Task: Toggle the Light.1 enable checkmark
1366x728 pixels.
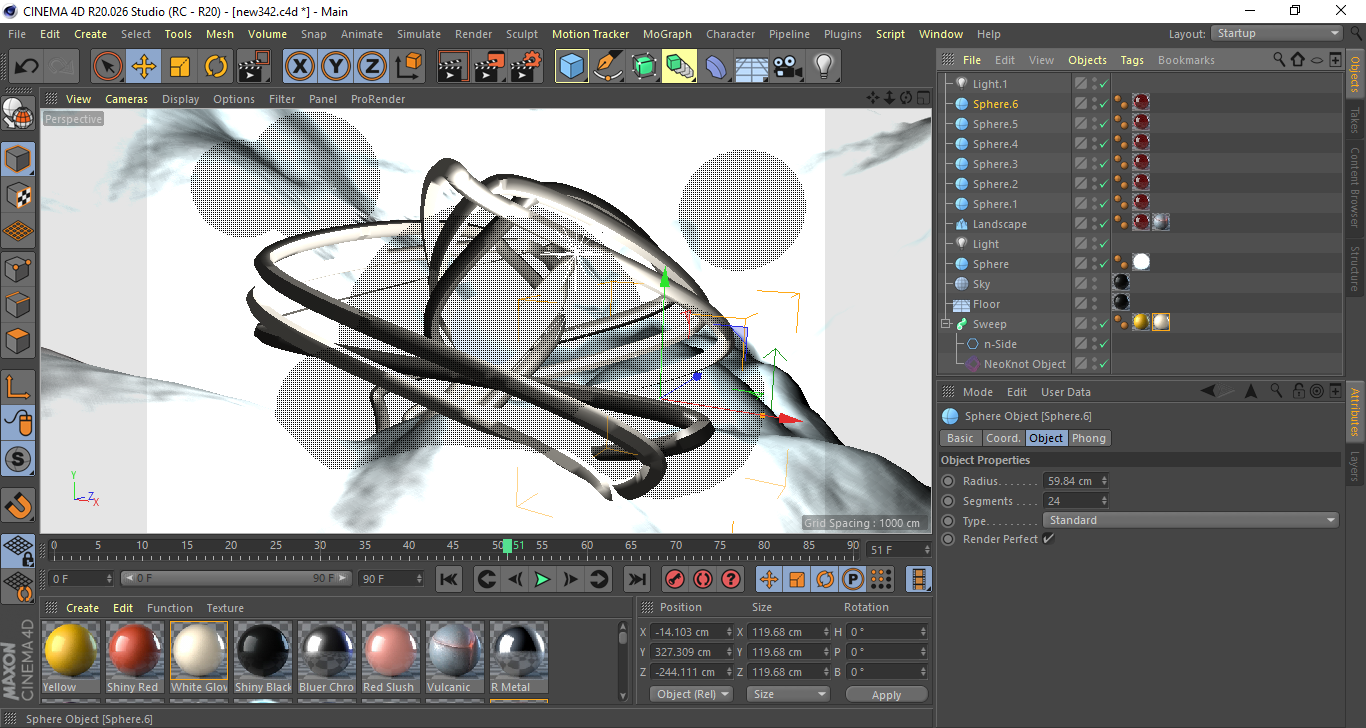Action: point(1103,84)
